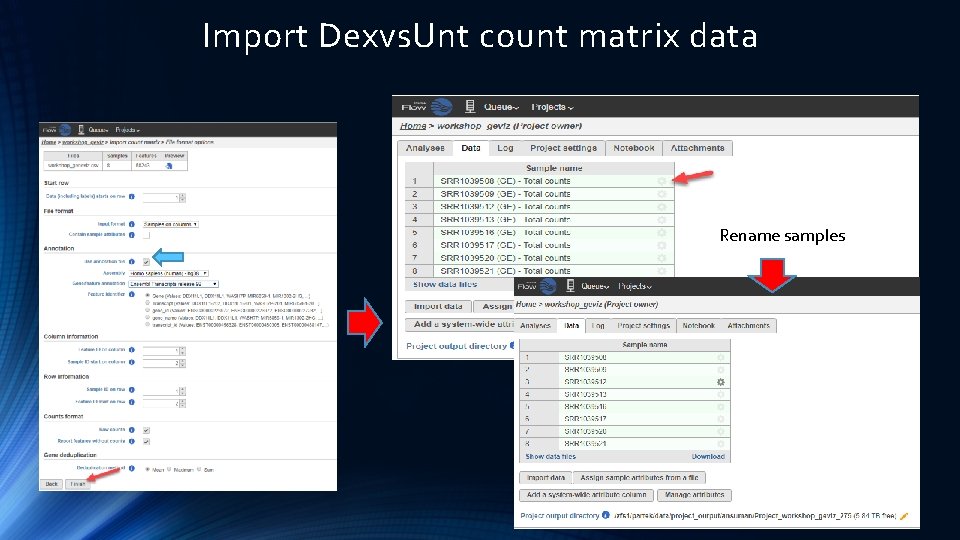Click Add a system-wide attribute column in lower window
This screenshot has height=540, width=960.
tap(587, 495)
